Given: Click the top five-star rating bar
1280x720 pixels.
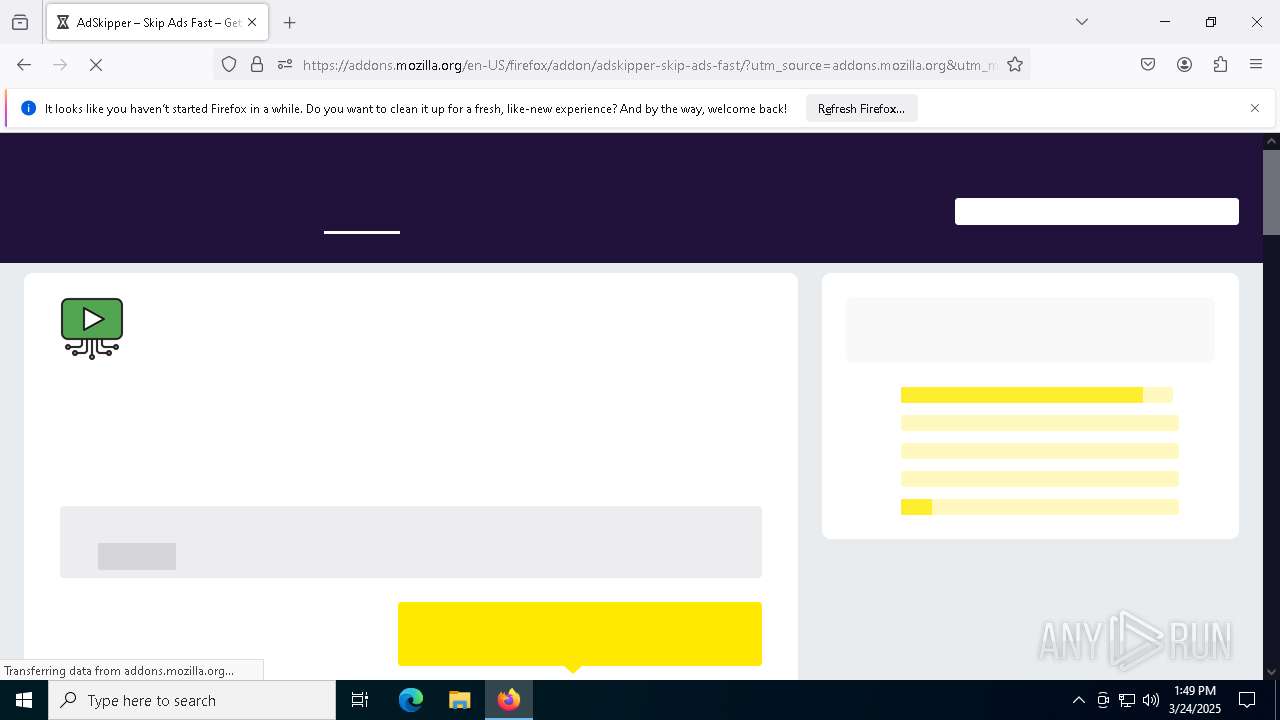Looking at the screenshot, I should coord(1037,395).
